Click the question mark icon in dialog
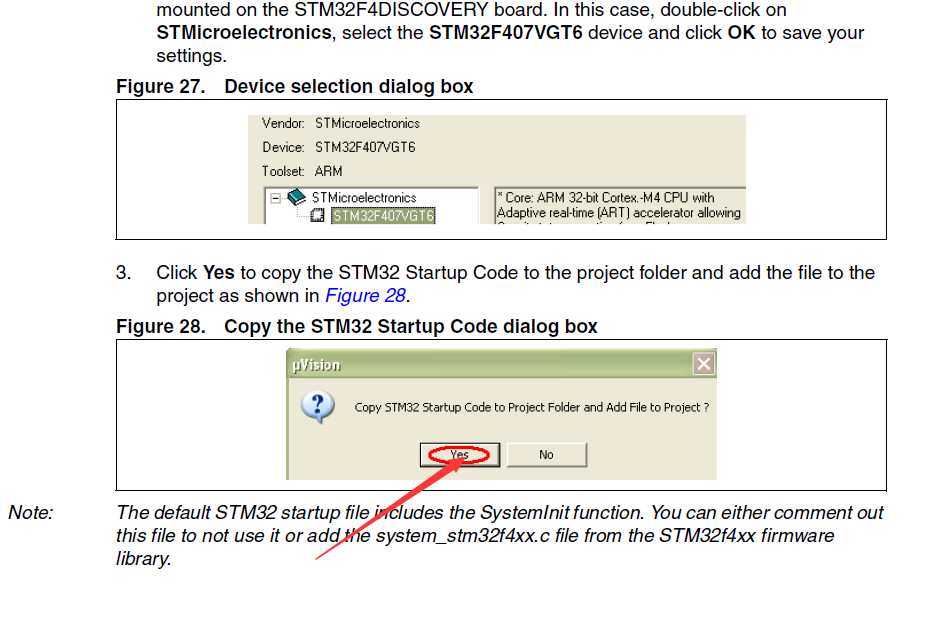The height and width of the screenshot is (632, 943). pos(318,407)
